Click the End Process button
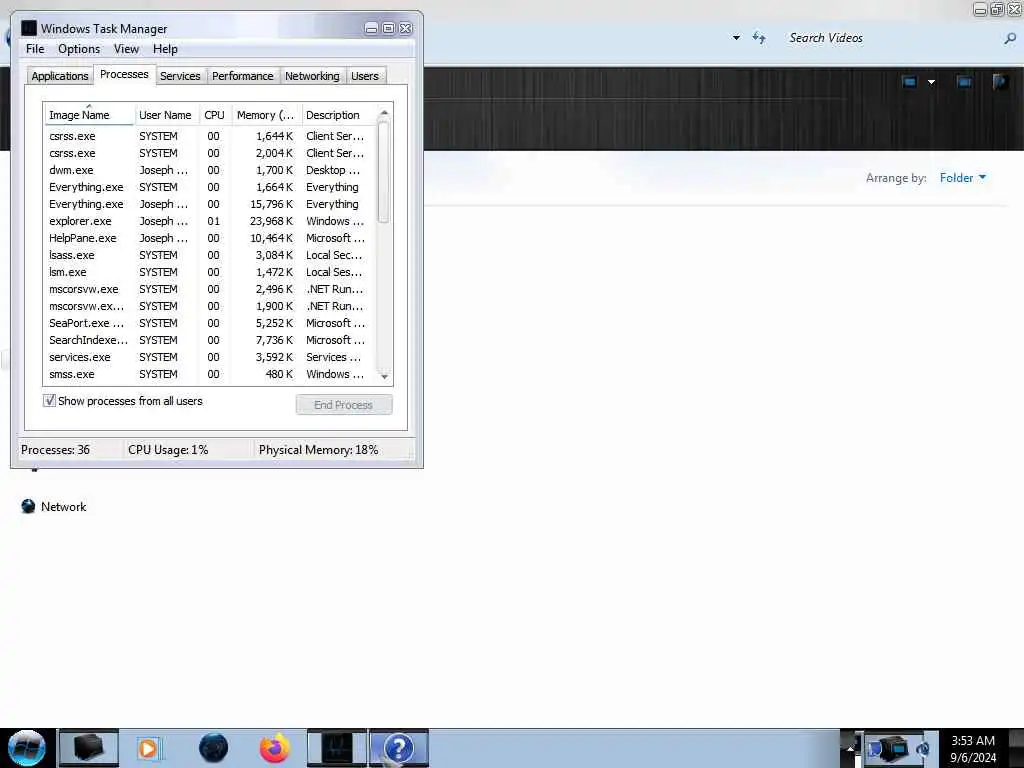Image resolution: width=1024 pixels, height=768 pixels. click(344, 405)
